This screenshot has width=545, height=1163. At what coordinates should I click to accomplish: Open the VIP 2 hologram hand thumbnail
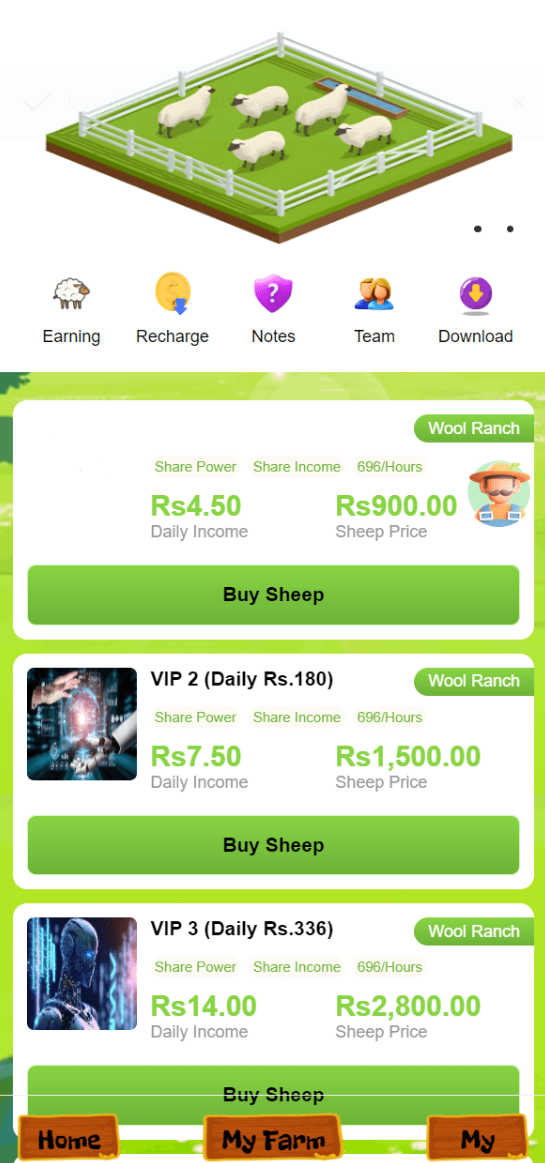(x=82, y=724)
